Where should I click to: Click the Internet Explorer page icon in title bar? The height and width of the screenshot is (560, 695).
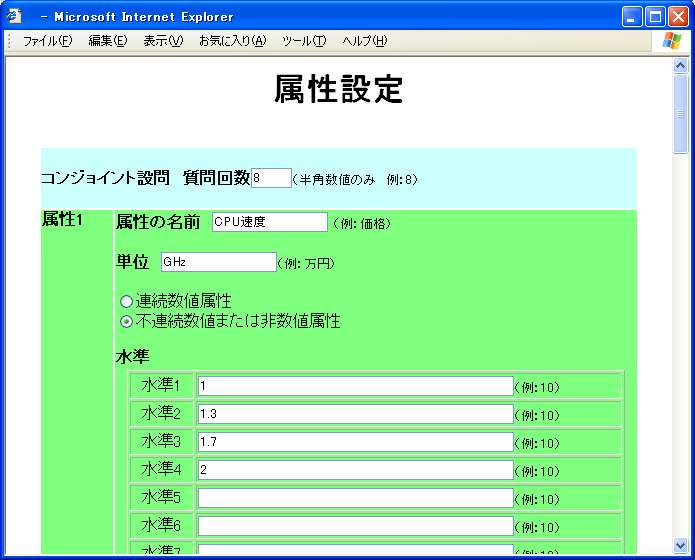(15, 16)
